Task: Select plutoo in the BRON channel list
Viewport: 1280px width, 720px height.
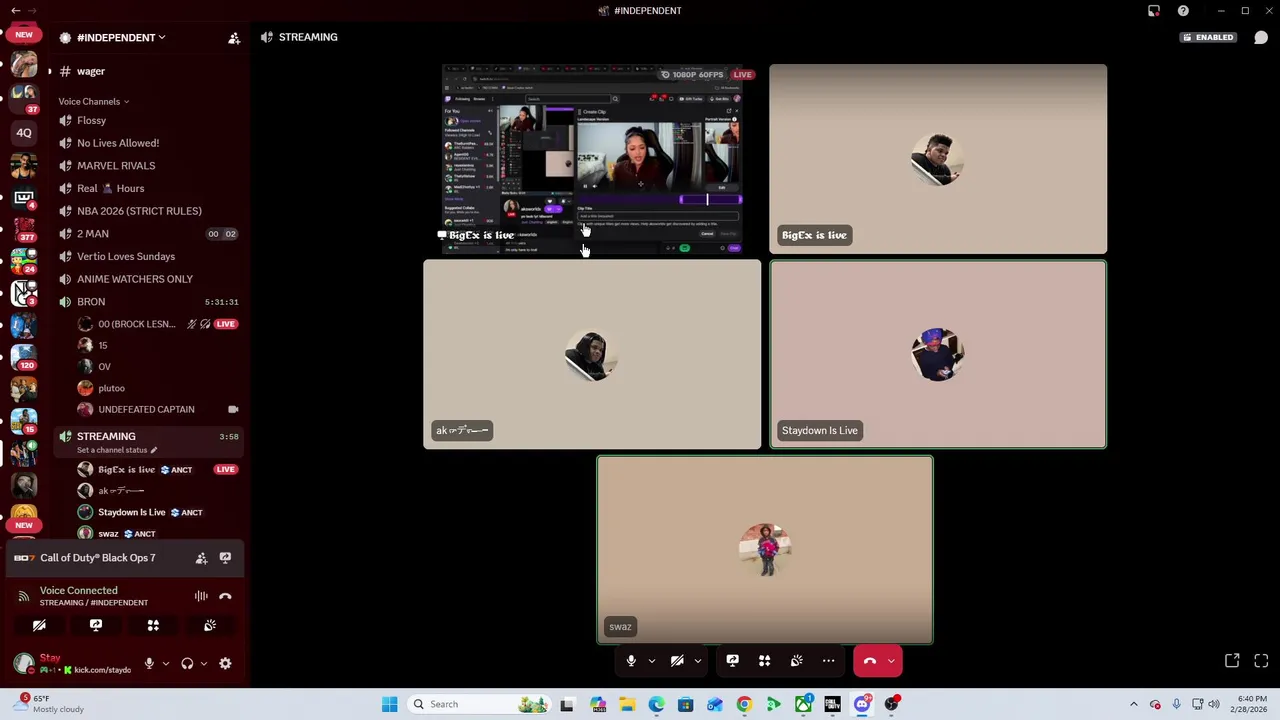Action: tap(158, 388)
